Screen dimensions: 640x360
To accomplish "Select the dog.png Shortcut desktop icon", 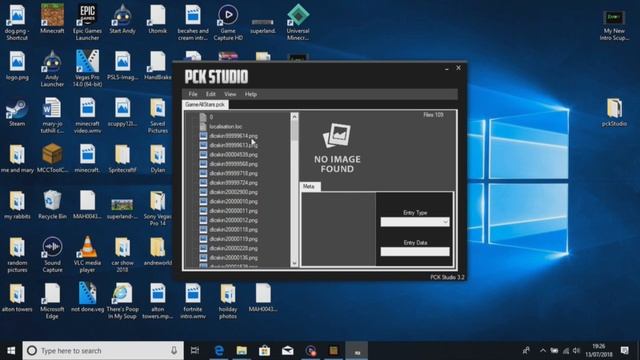I will pos(17,22).
